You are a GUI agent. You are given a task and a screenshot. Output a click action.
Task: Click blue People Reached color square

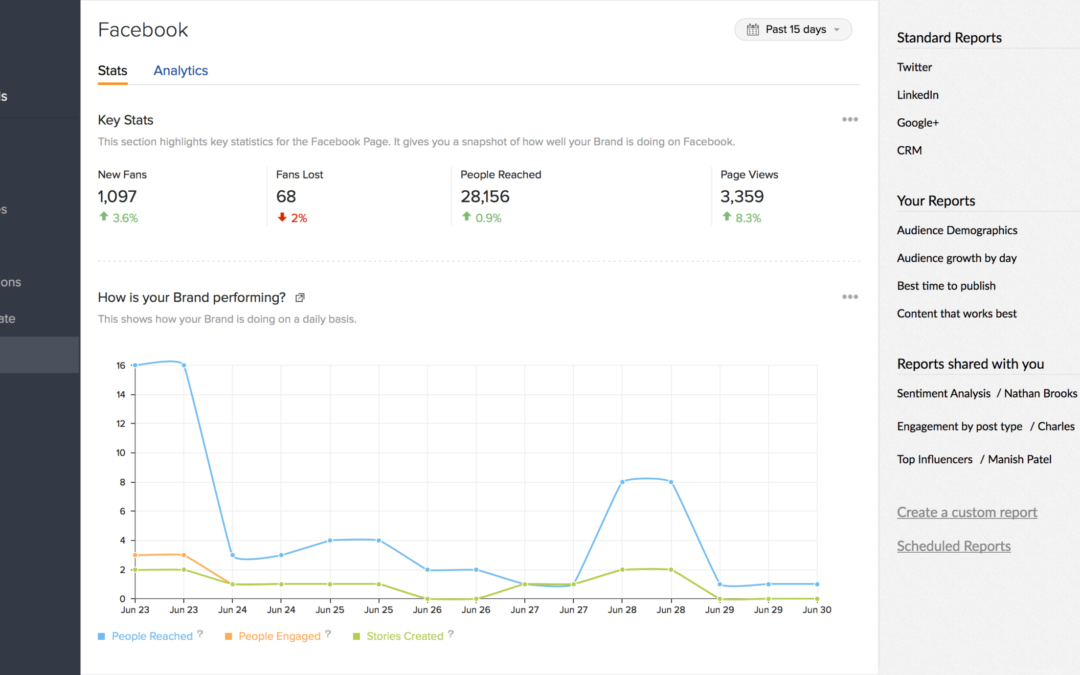pyautogui.click(x=101, y=636)
